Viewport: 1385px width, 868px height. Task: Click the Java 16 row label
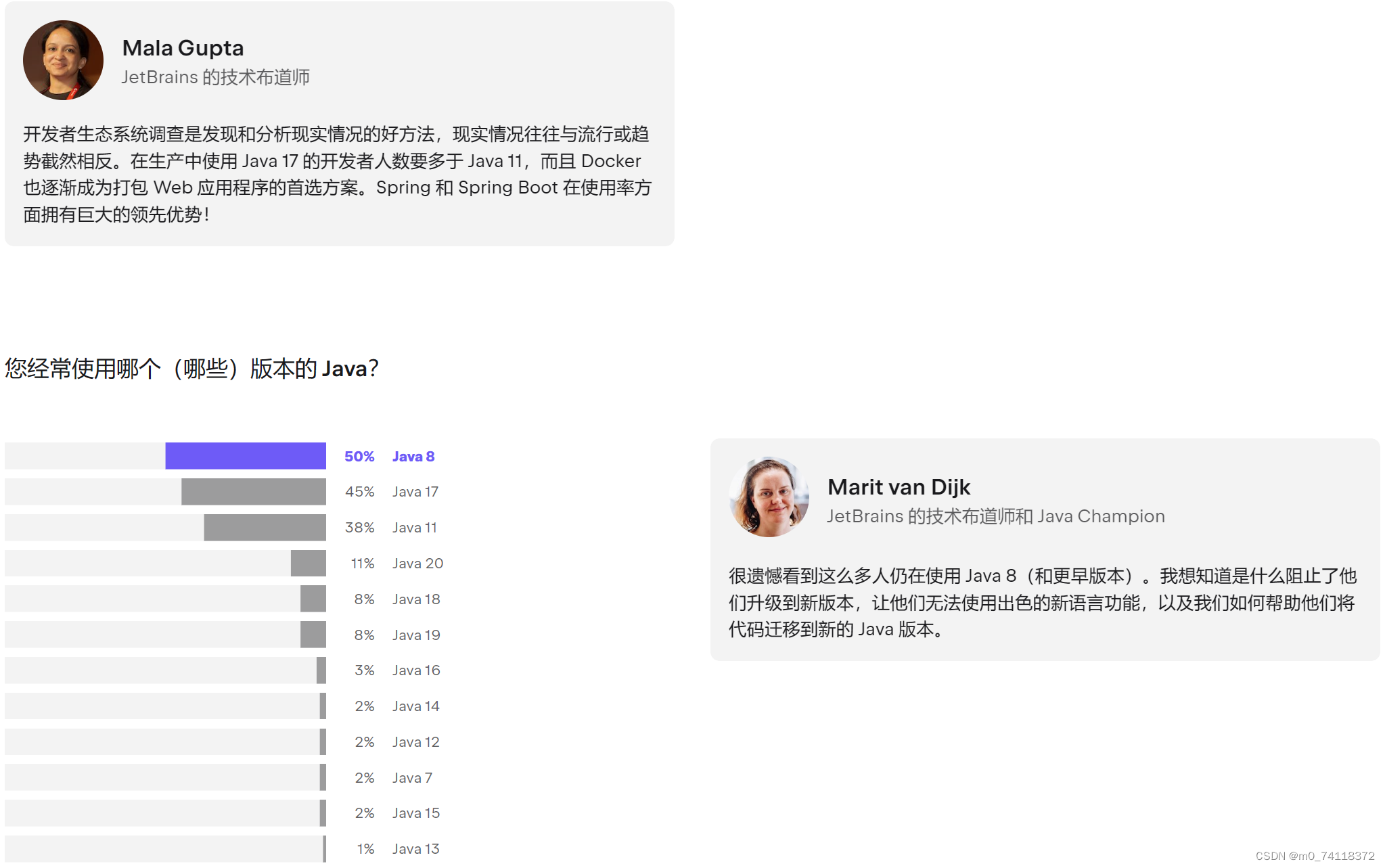(416, 670)
